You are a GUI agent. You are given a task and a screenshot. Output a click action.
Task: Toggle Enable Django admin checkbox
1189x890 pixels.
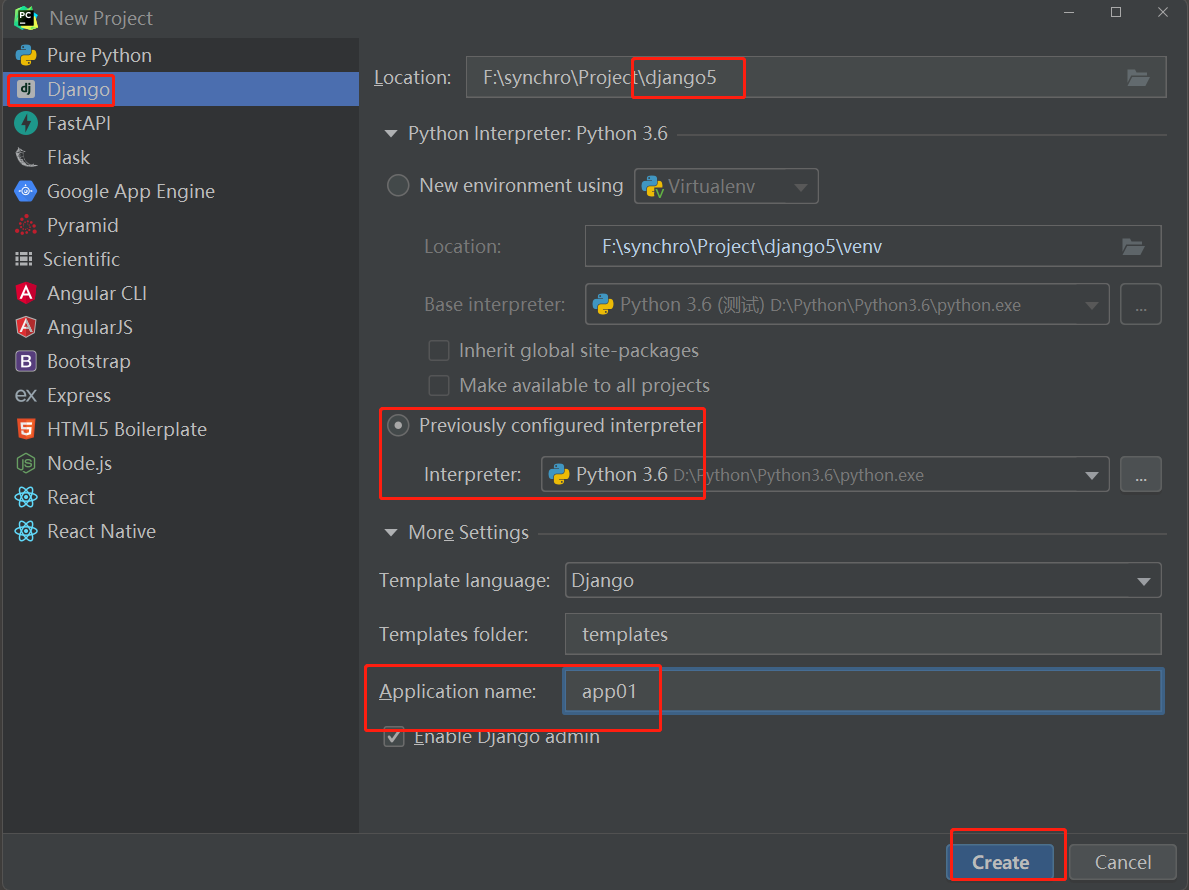394,736
